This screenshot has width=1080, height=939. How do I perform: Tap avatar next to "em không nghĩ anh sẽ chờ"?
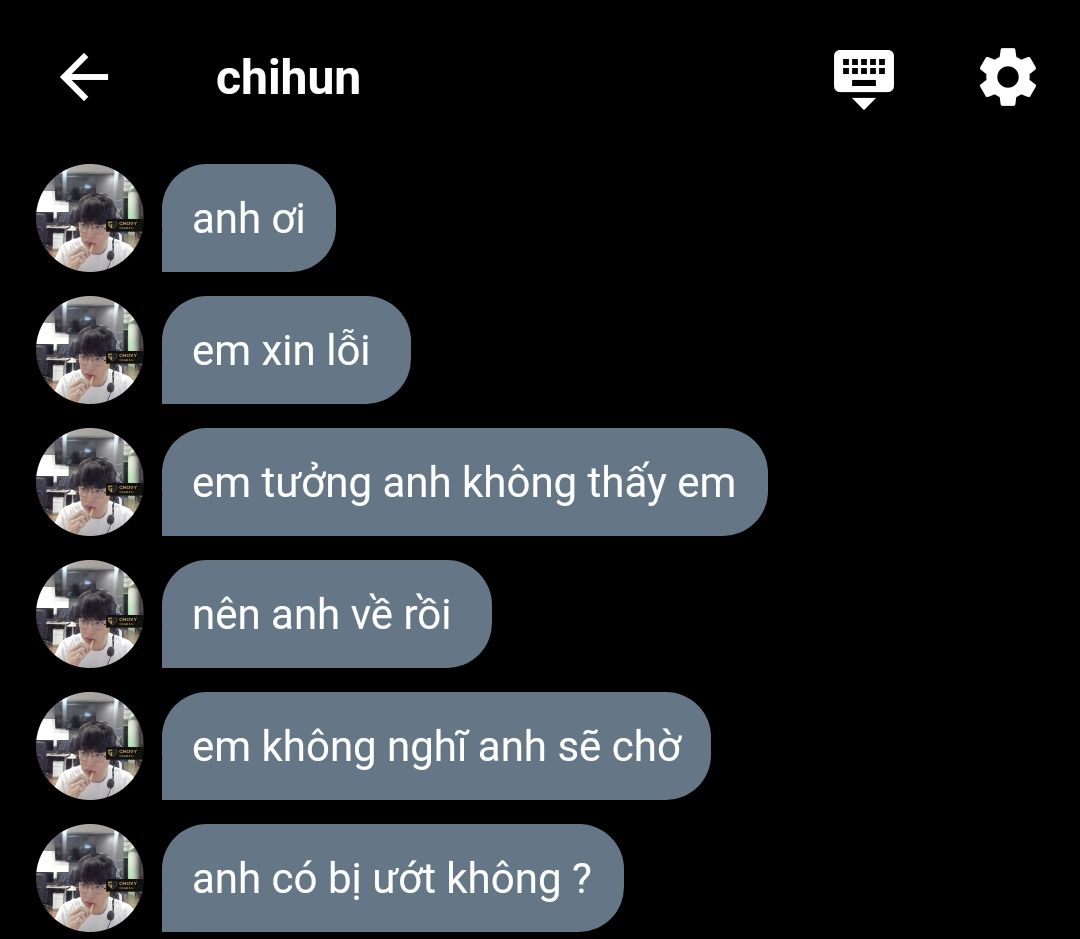(x=90, y=746)
